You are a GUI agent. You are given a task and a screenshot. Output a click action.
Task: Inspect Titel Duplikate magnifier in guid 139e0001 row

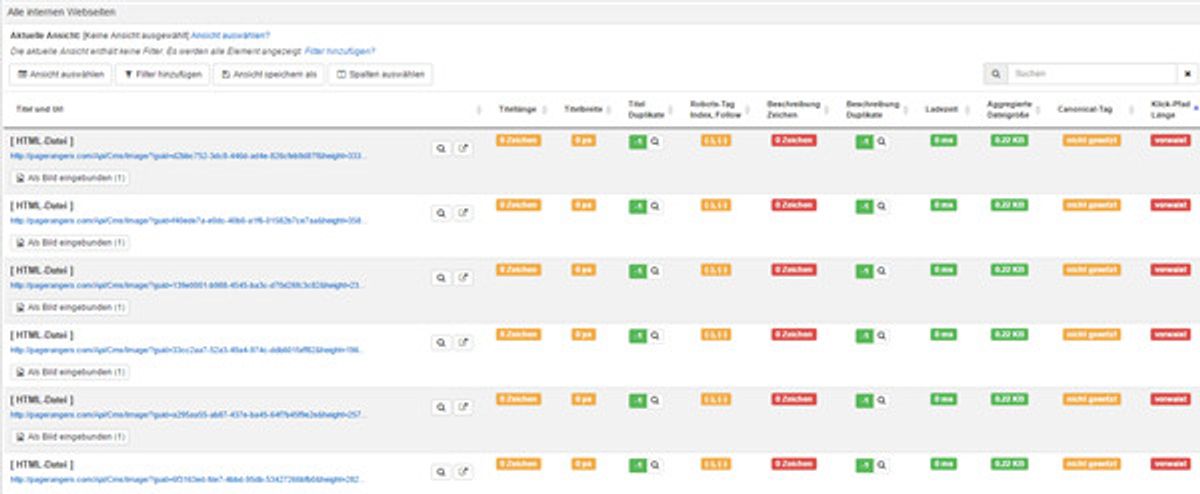(655, 271)
